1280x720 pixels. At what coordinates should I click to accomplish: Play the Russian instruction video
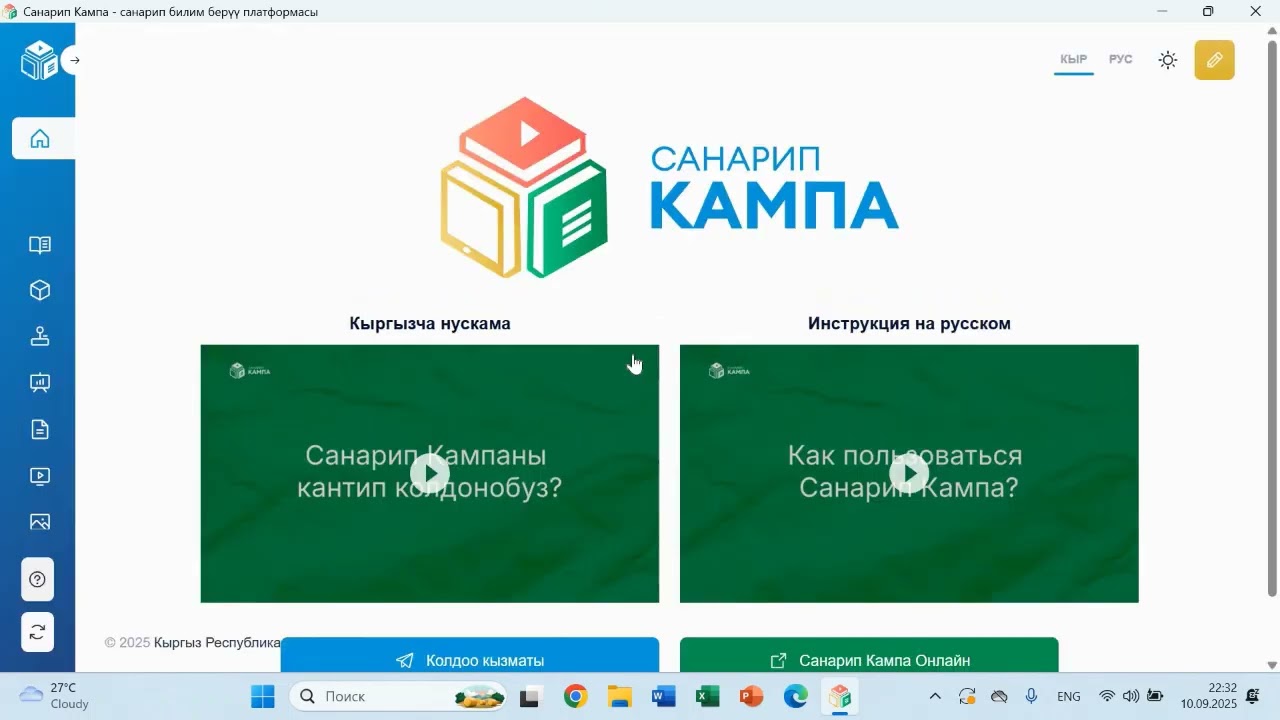click(x=909, y=474)
